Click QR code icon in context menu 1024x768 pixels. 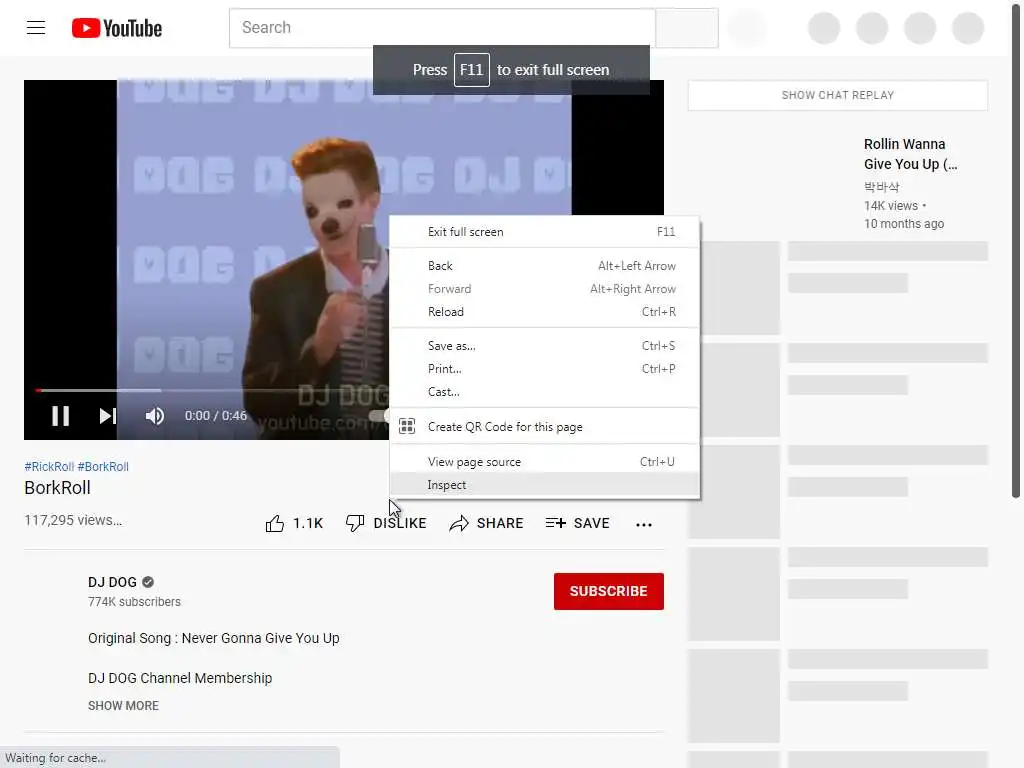[407, 426]
